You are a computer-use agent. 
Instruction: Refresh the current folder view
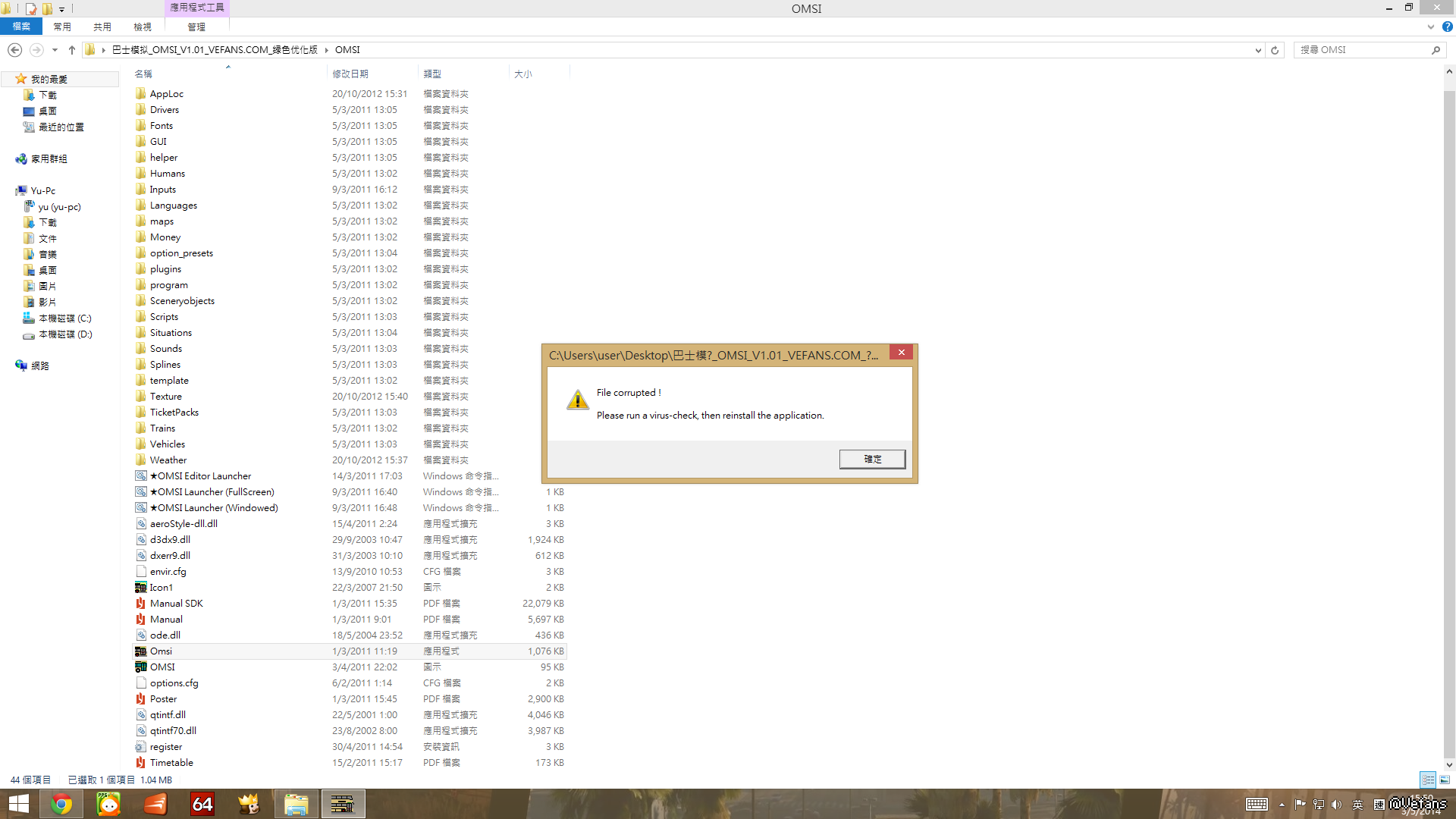[1275, 50]
